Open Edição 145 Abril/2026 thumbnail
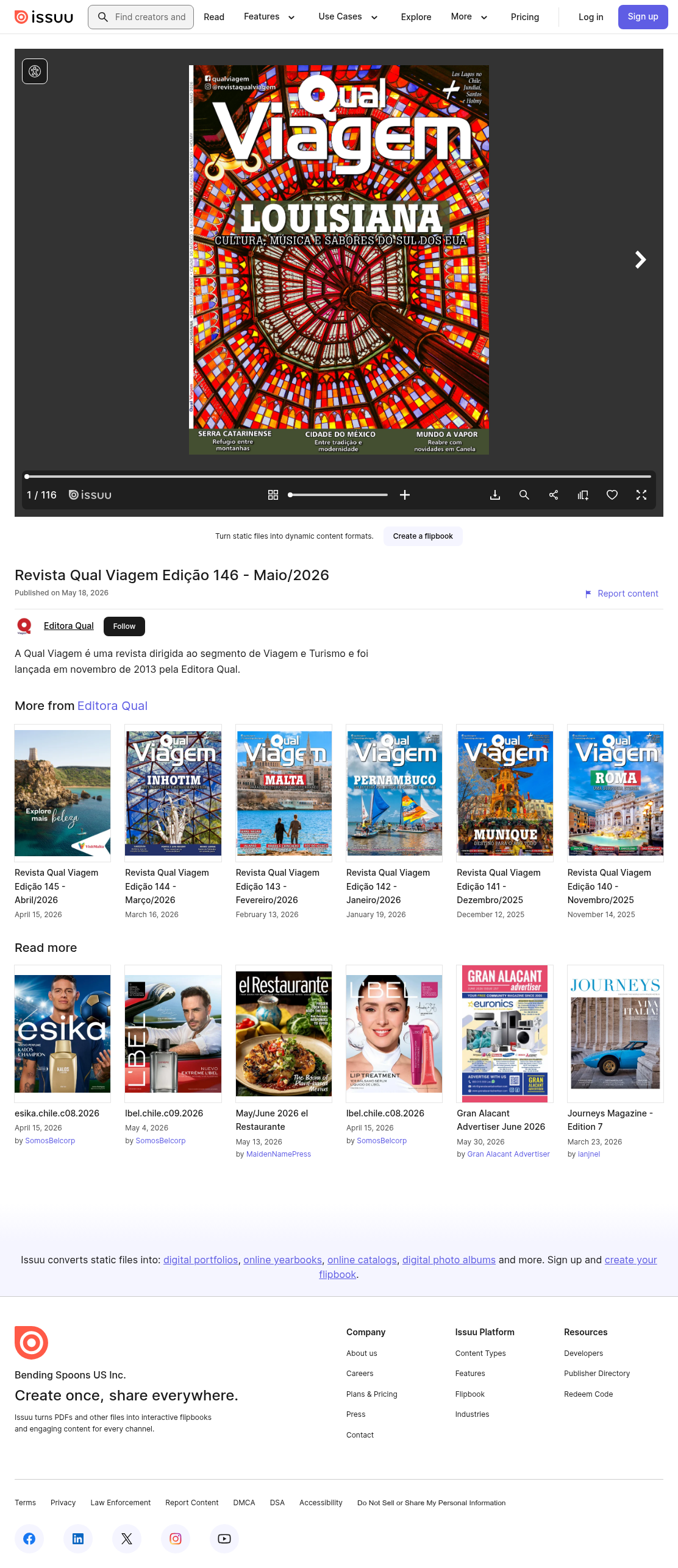This screenshot has height=1568, width=678. click(x=63, y=793)
